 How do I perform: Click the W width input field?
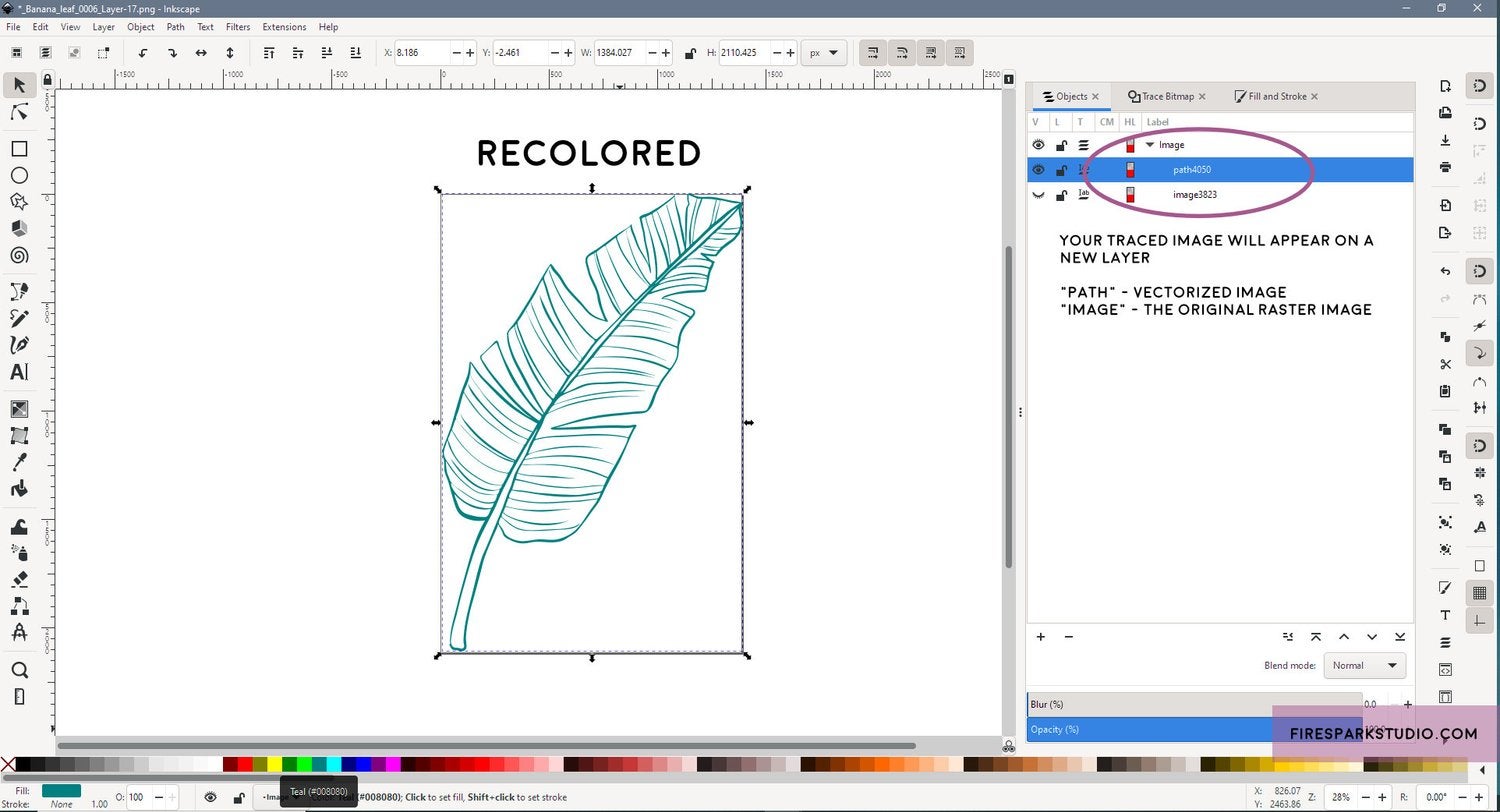point(621,53)
